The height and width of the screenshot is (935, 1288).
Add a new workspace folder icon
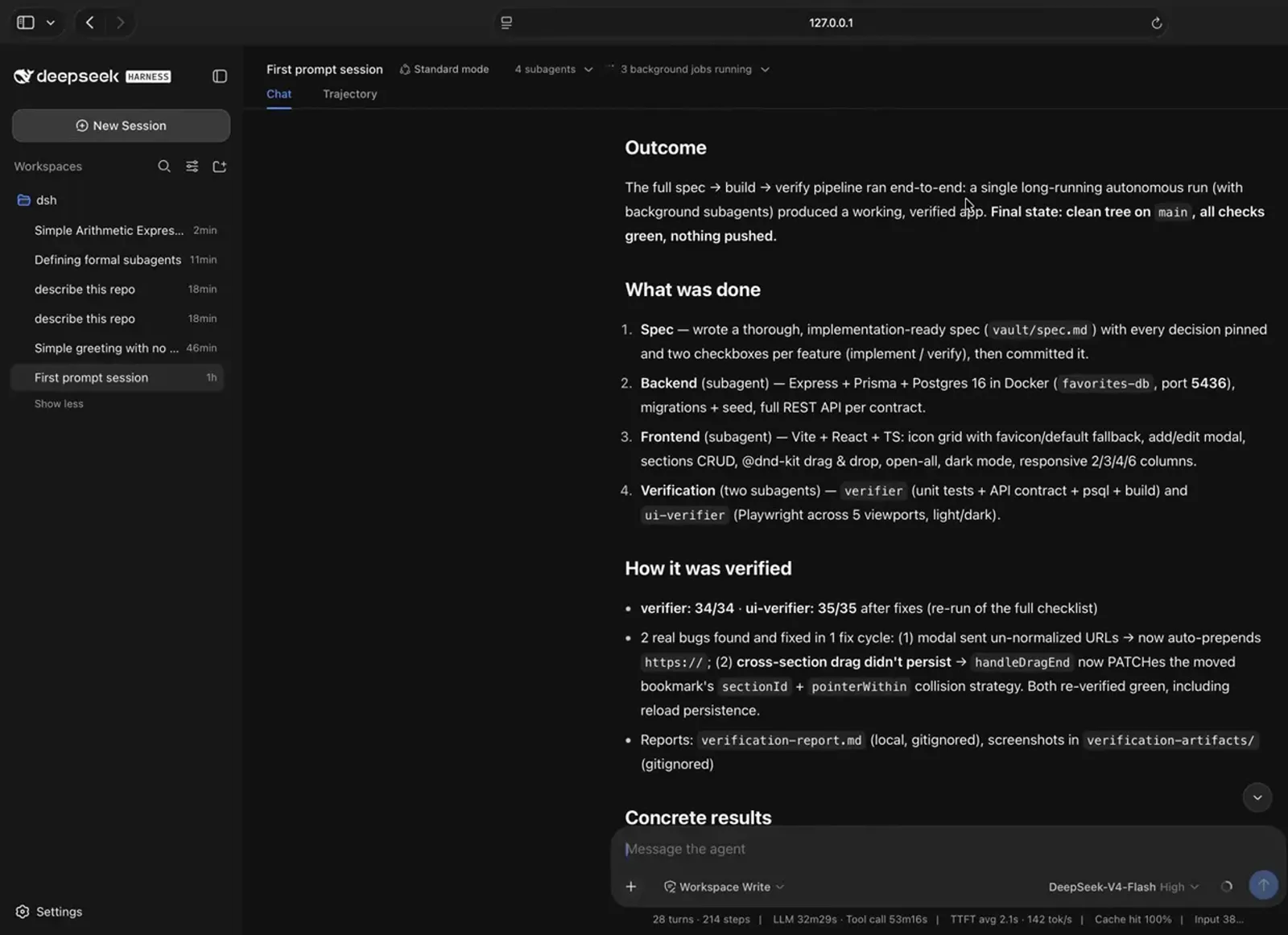[x=220, y=167]
